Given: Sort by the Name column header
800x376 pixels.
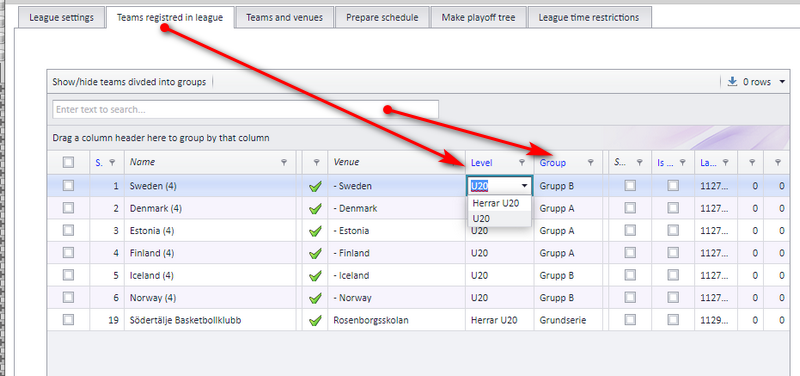Looking at the screenshot, I should pyautogui.click(x=142, y=162).
